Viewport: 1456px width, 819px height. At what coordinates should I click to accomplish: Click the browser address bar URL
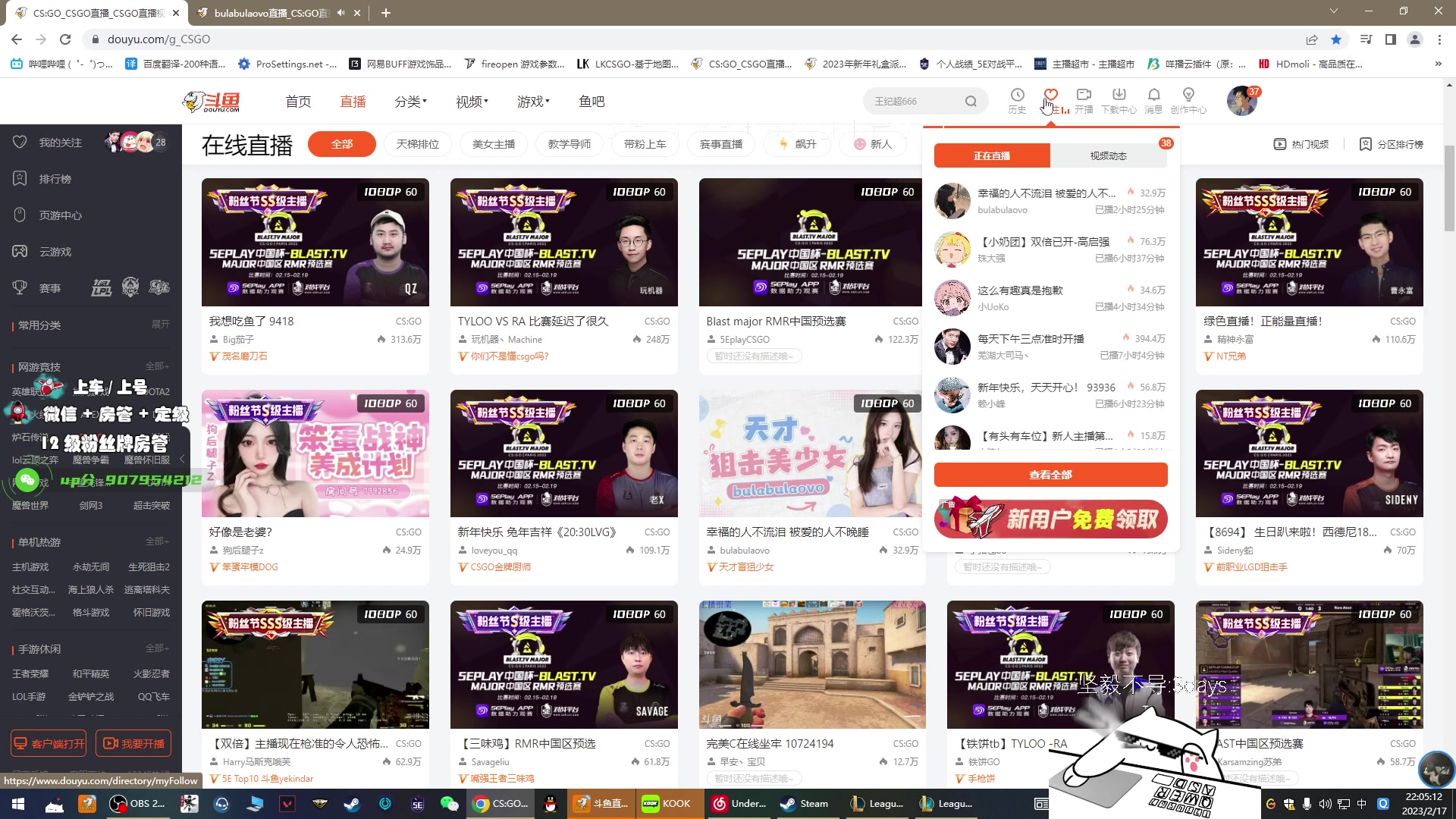pyautogui.click(x=159, y=39)
